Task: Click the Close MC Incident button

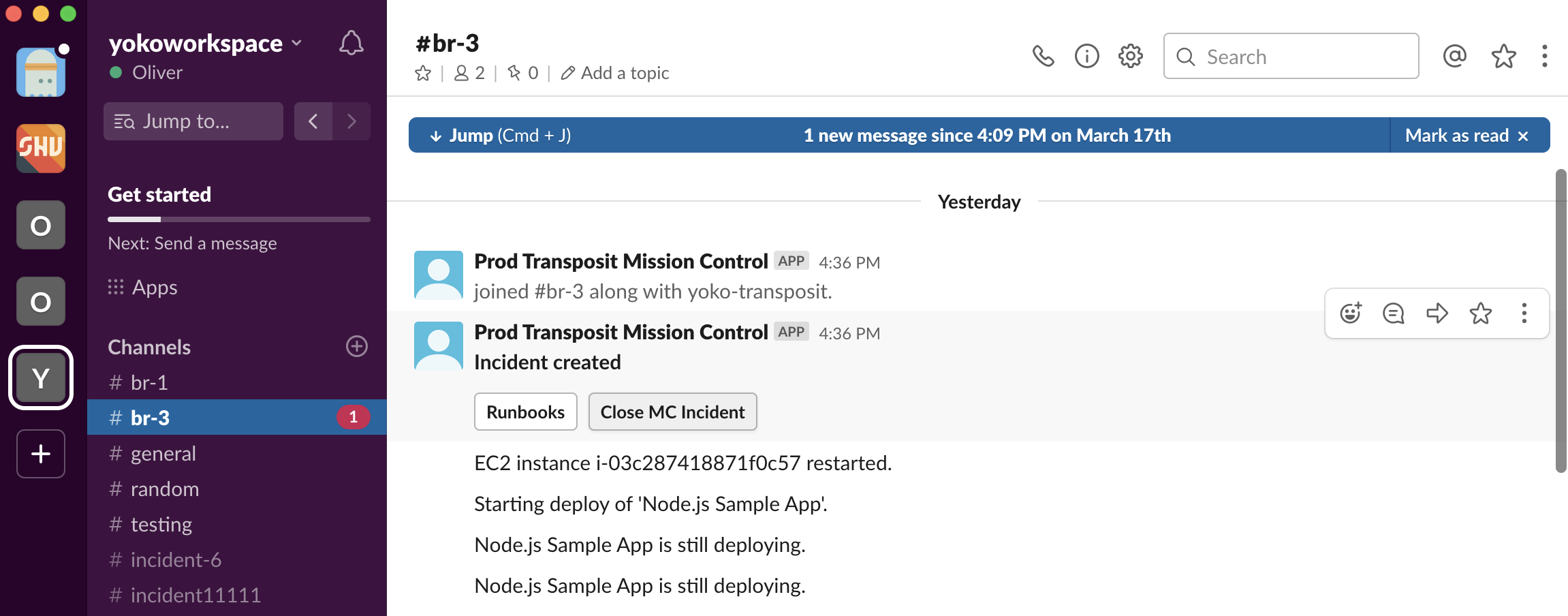Action: (x=672, y=412)
